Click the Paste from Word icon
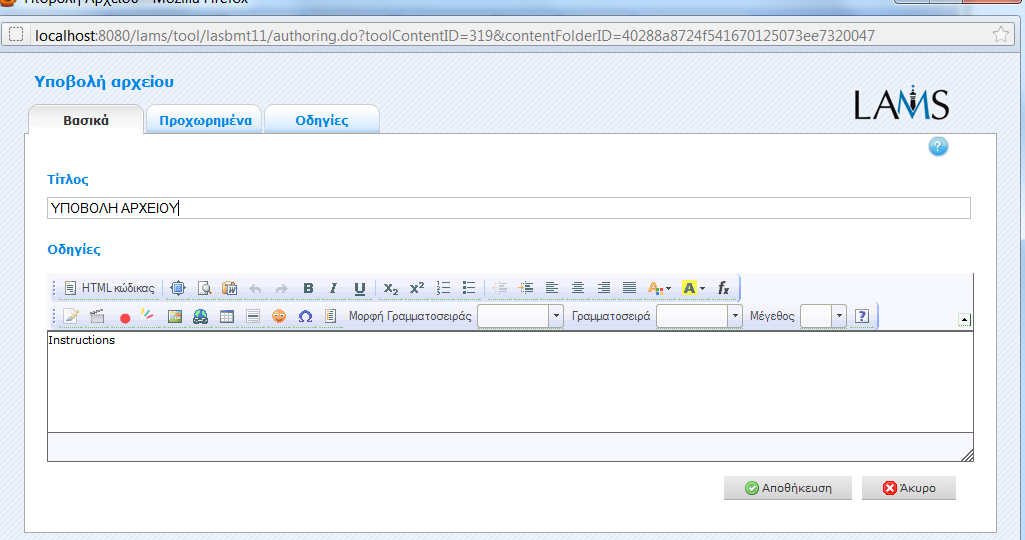The width and height of the screenshot is (1025, 540). pos(229,288)
